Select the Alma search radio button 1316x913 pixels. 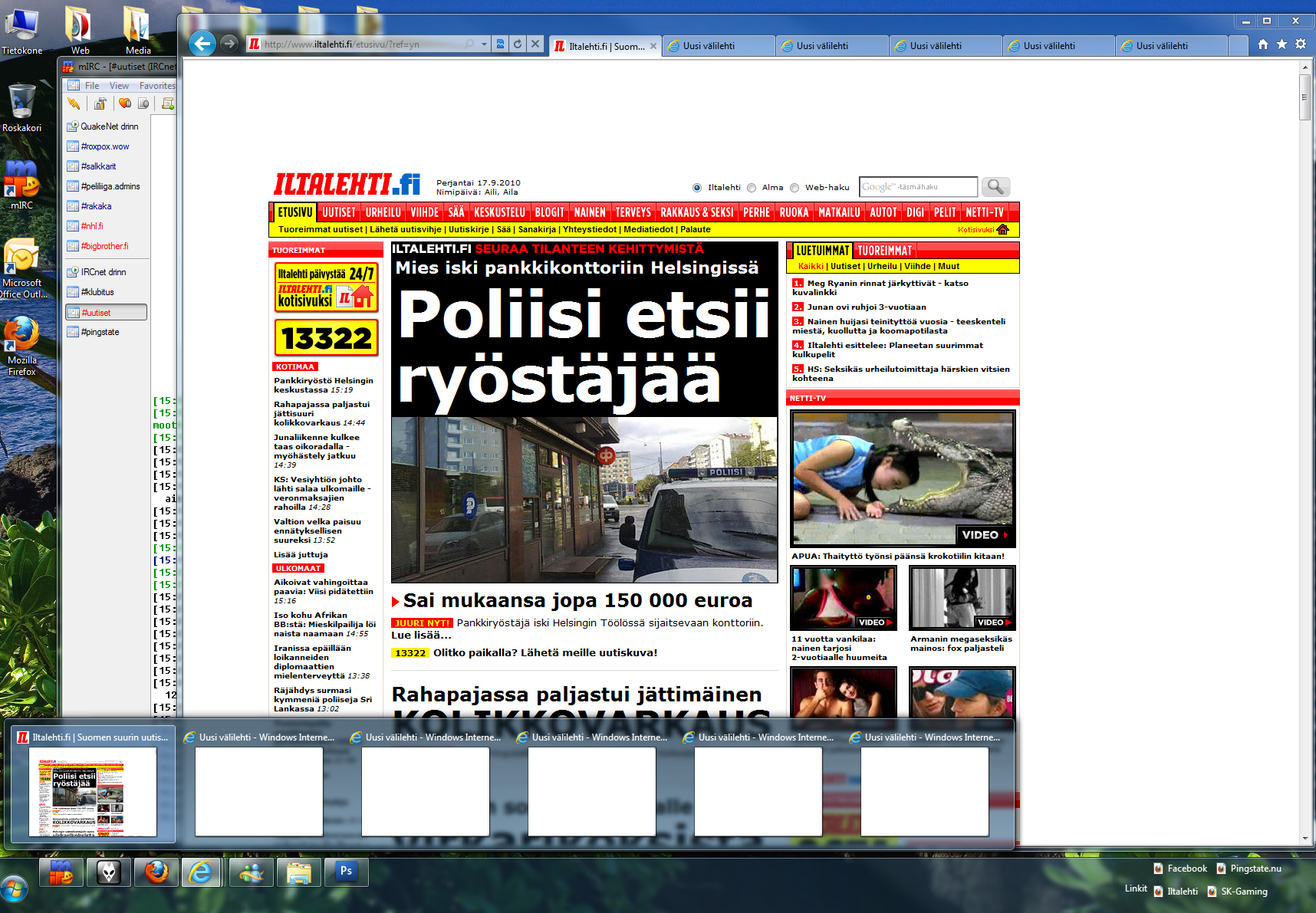752,188
